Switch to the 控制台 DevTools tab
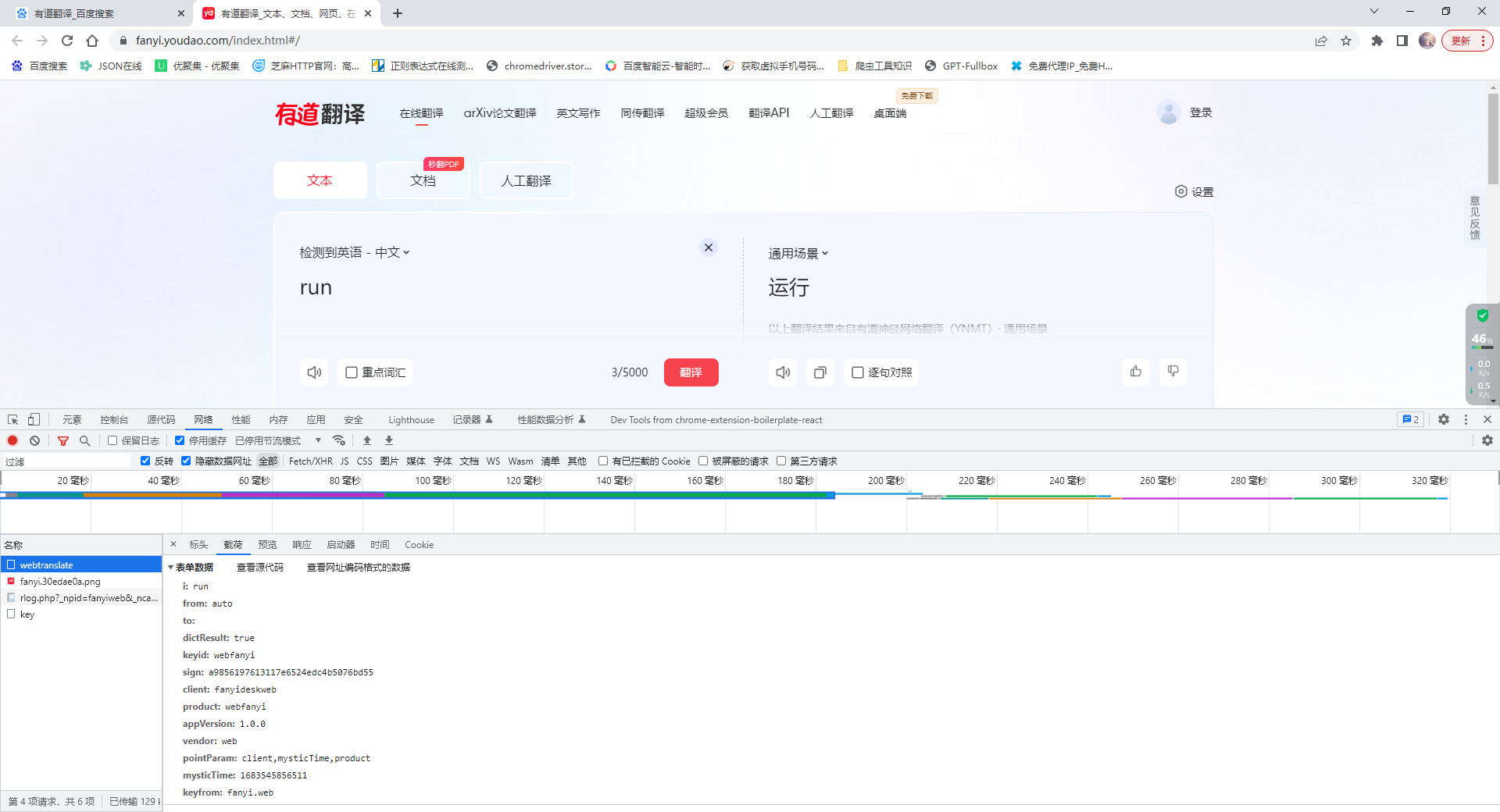 pyautogui.click(x=114, y=419)
